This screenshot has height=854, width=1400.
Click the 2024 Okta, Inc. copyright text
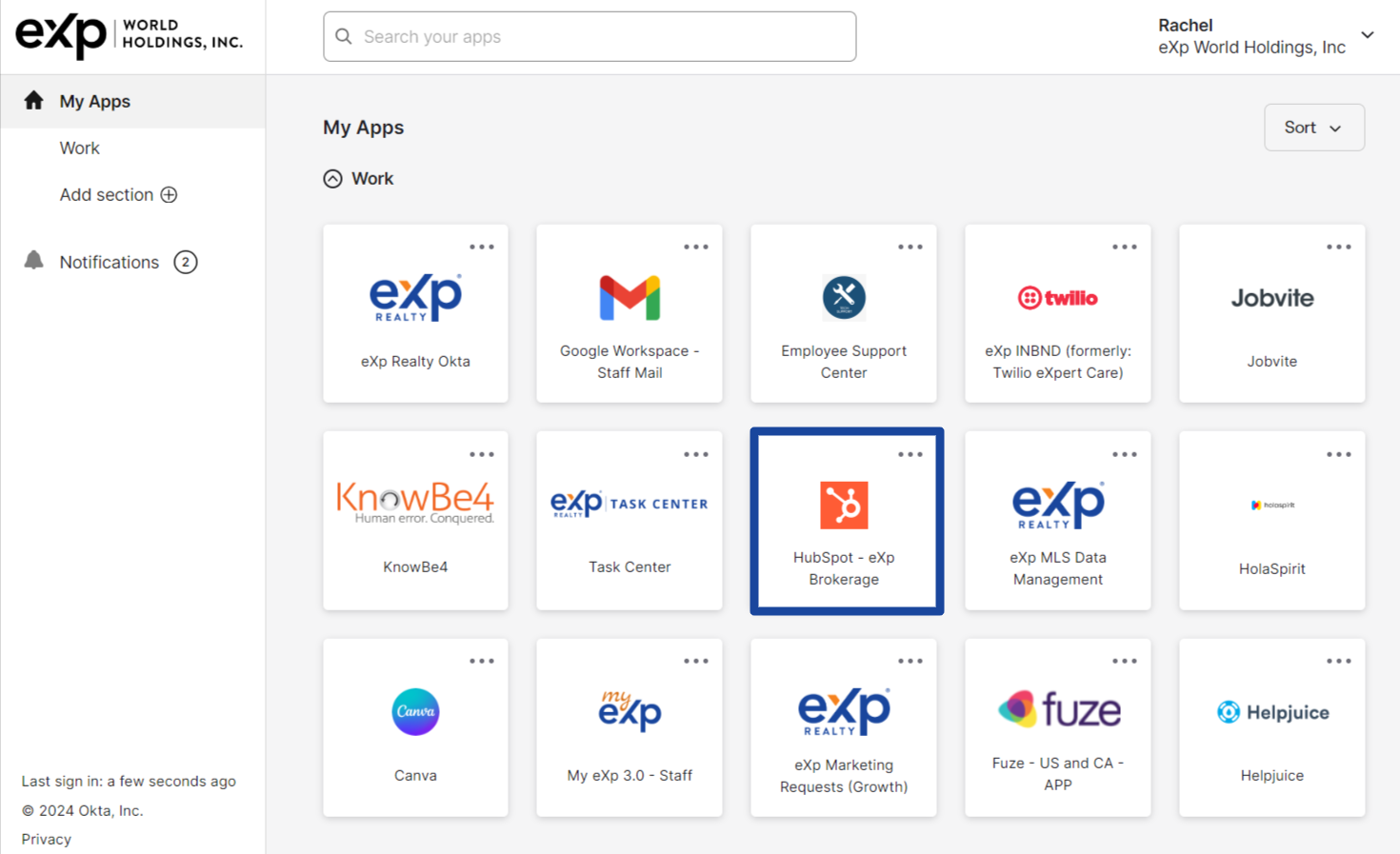[82, 810]
